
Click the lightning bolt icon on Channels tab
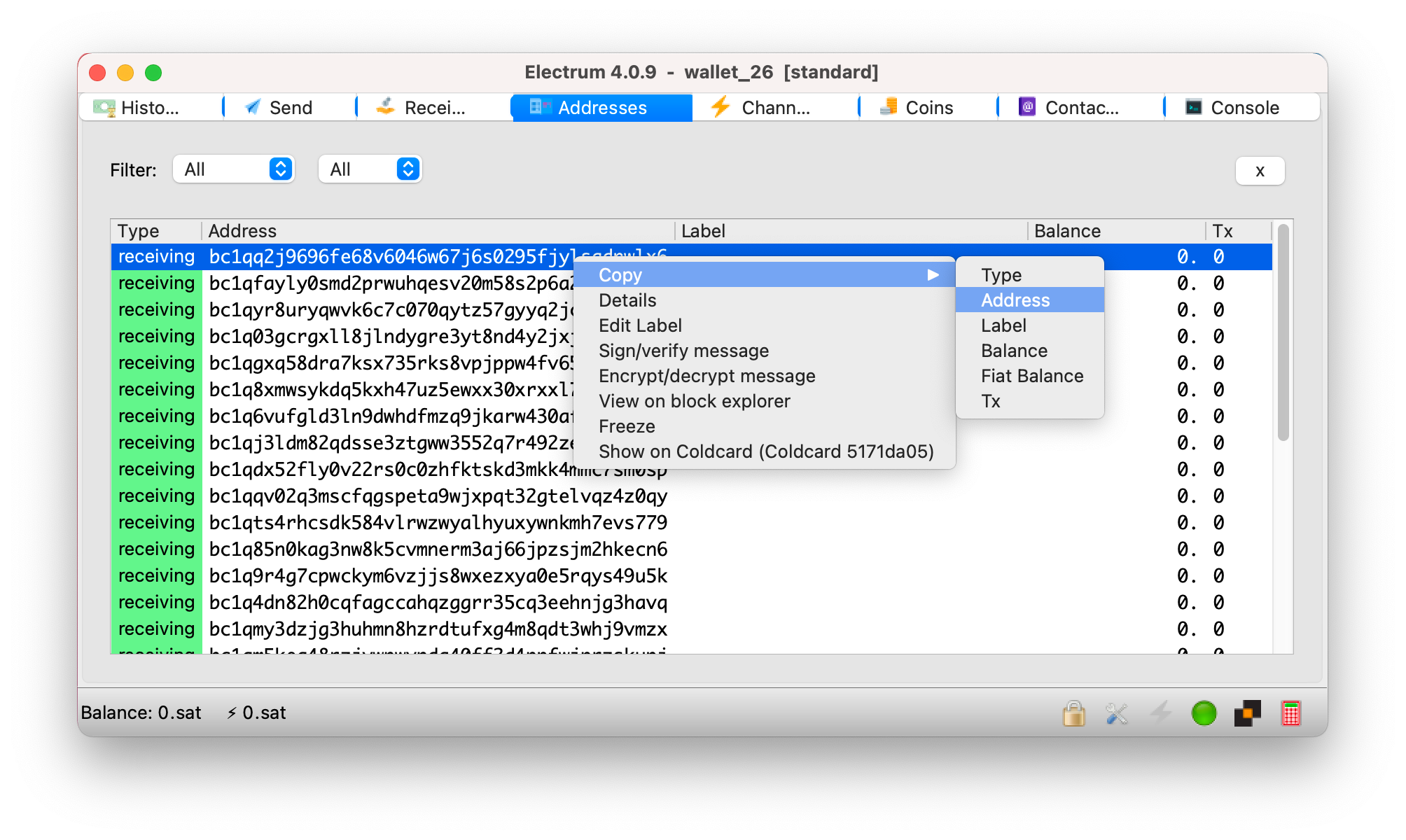click(721, 107)
